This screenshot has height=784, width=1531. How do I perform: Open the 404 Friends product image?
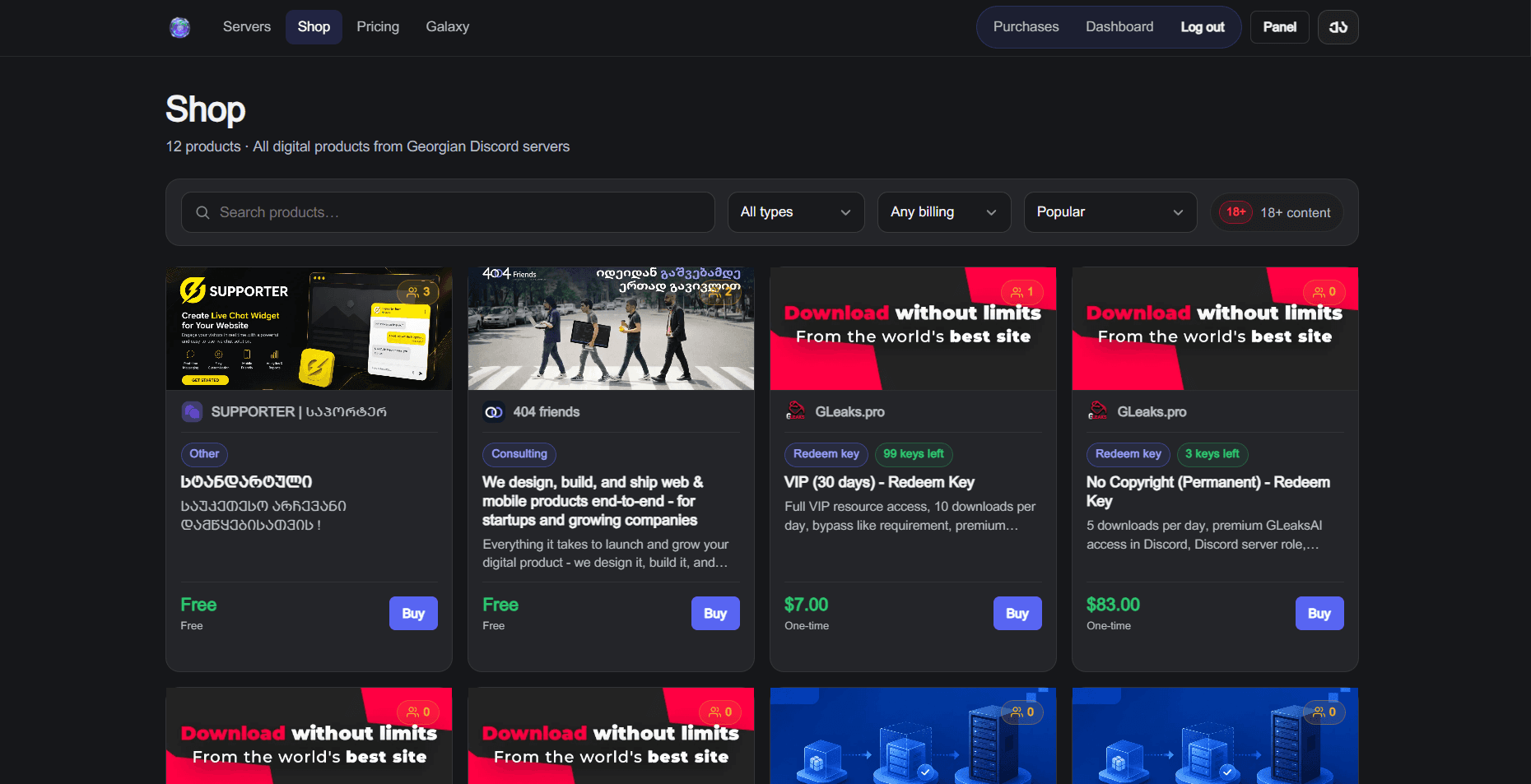point(611,328)
